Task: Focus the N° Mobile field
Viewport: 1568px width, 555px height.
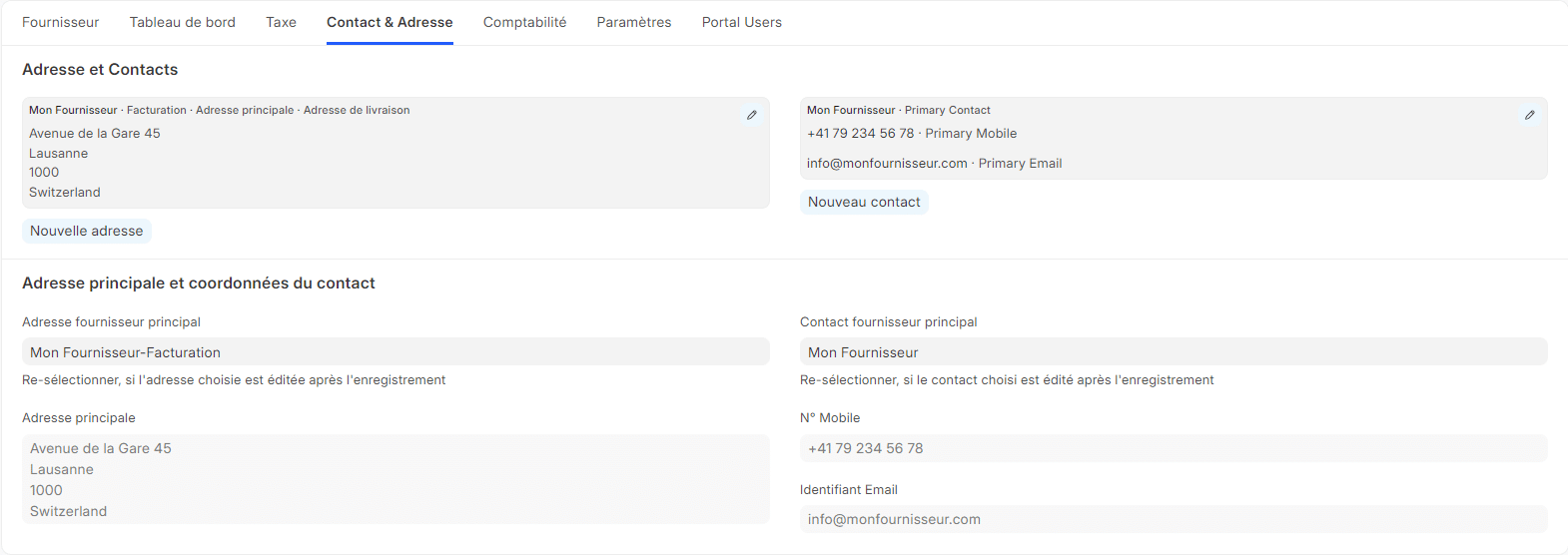Action: pyautogui.click(x=1174, y=448)
